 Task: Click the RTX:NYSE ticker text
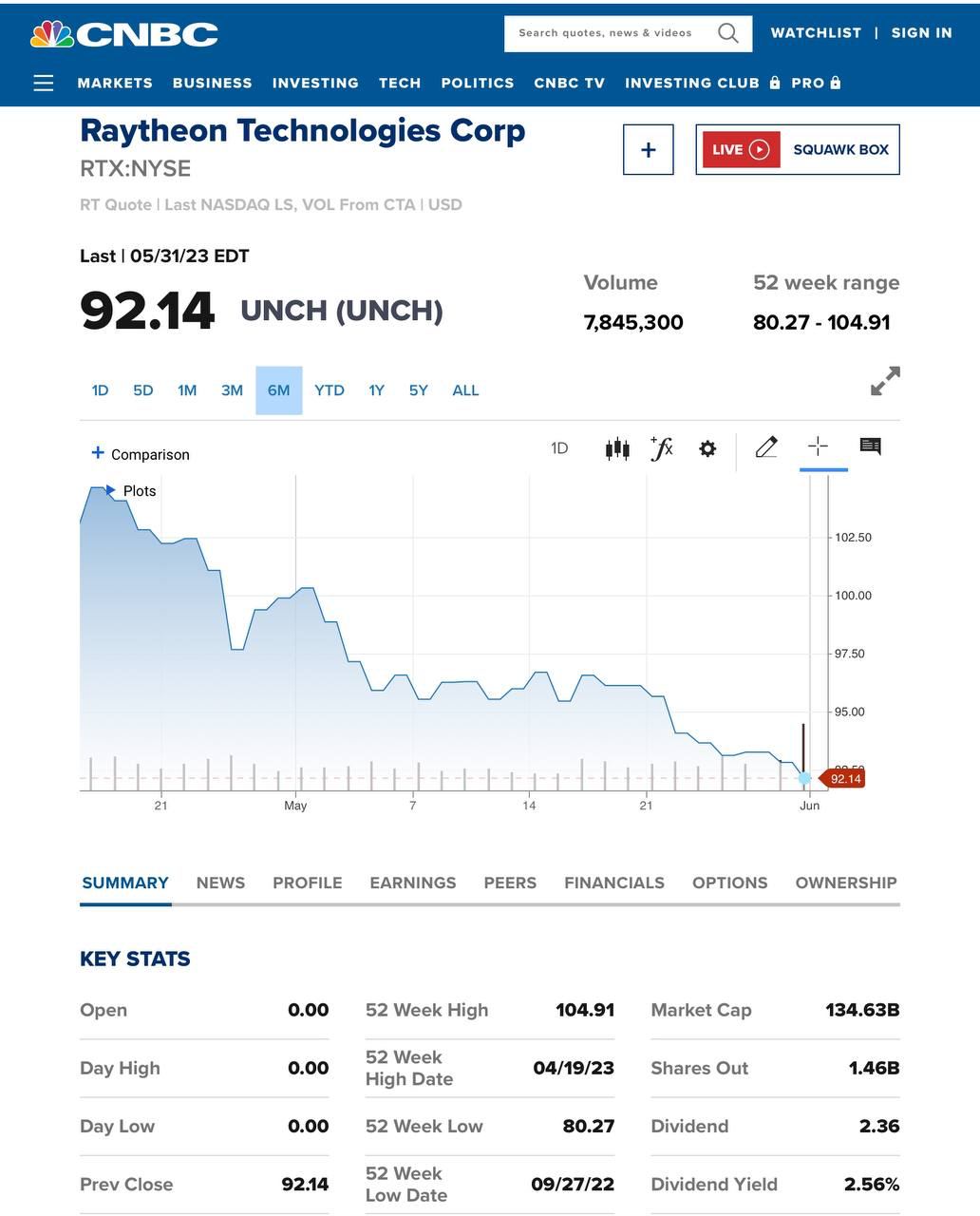[136, 168]
